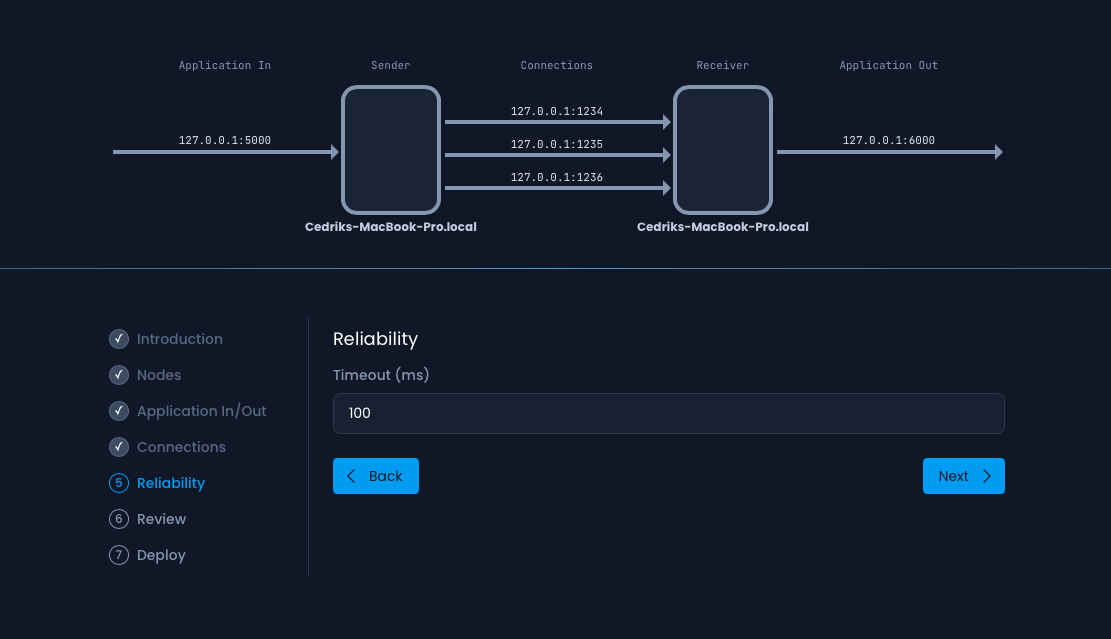Screen dimensions: 1111x639
Task: Click the Deploy step number 7 icon
Action: (119, 555)
